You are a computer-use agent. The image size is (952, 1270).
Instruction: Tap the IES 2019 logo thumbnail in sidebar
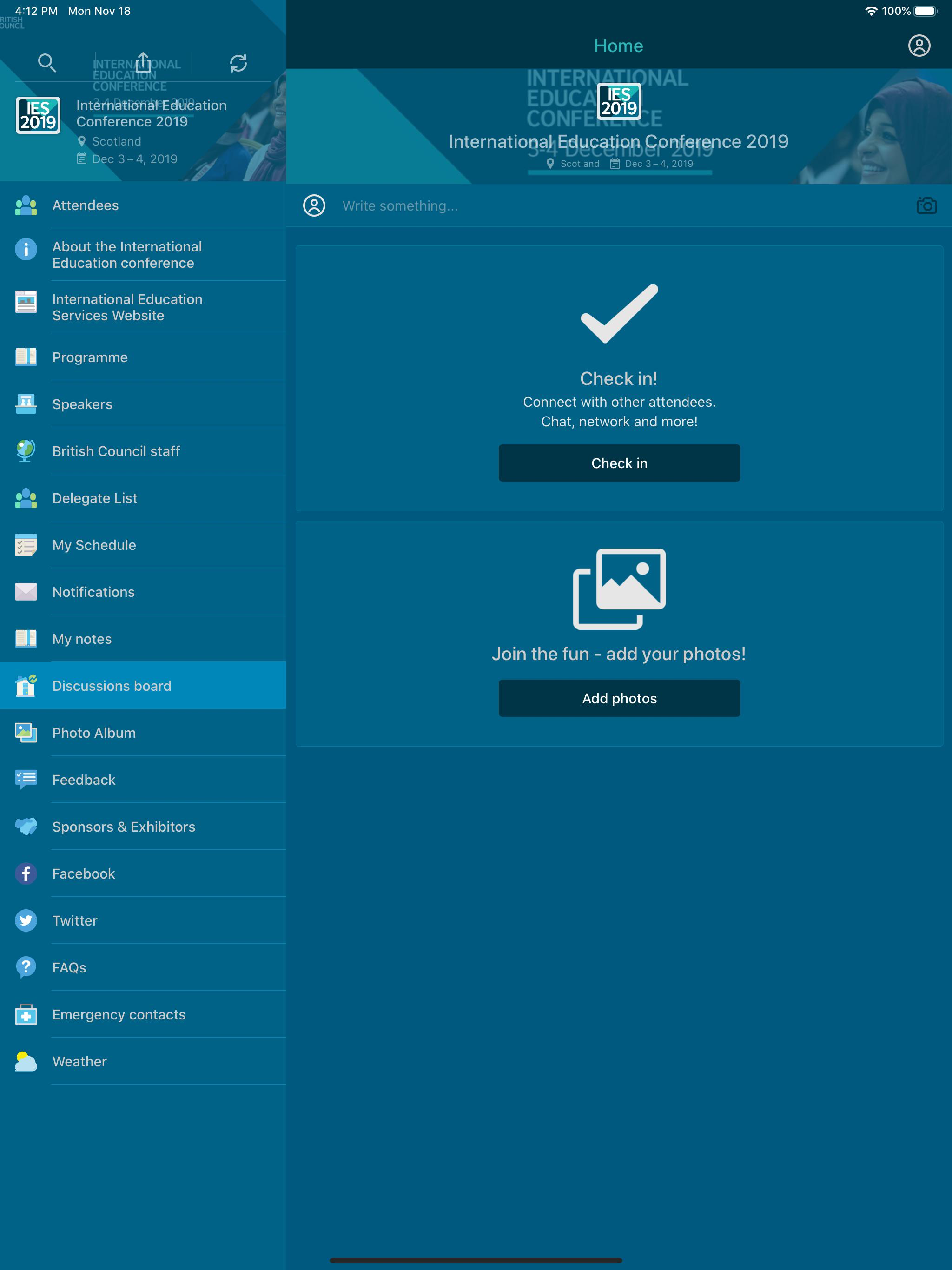pos(38,115)
